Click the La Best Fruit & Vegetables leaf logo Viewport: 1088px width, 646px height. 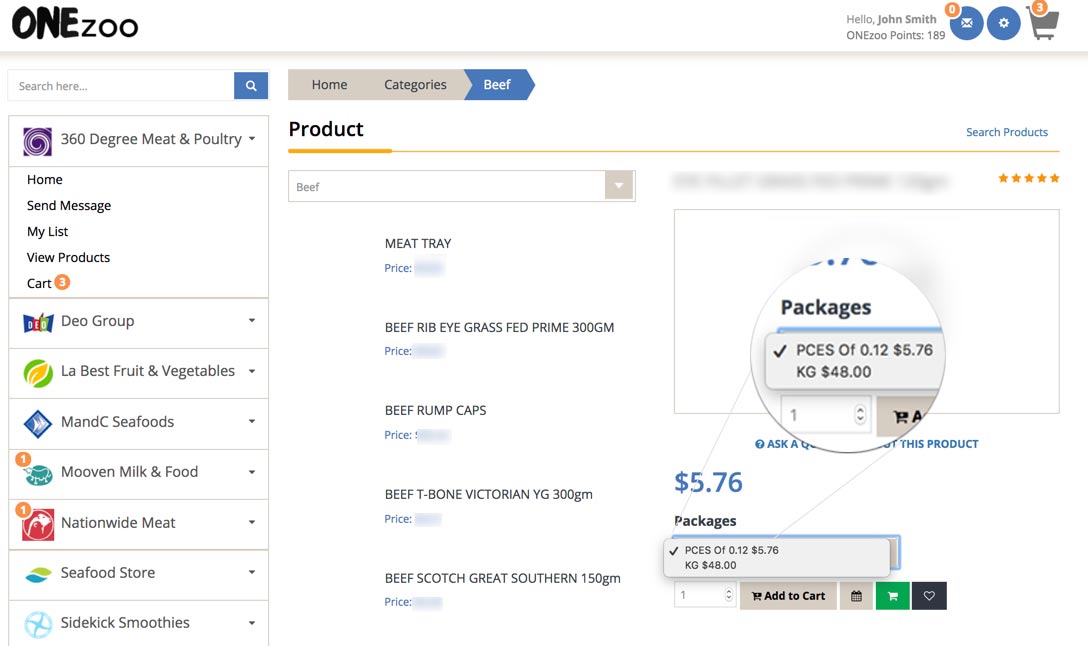click(x=37, y=373)
